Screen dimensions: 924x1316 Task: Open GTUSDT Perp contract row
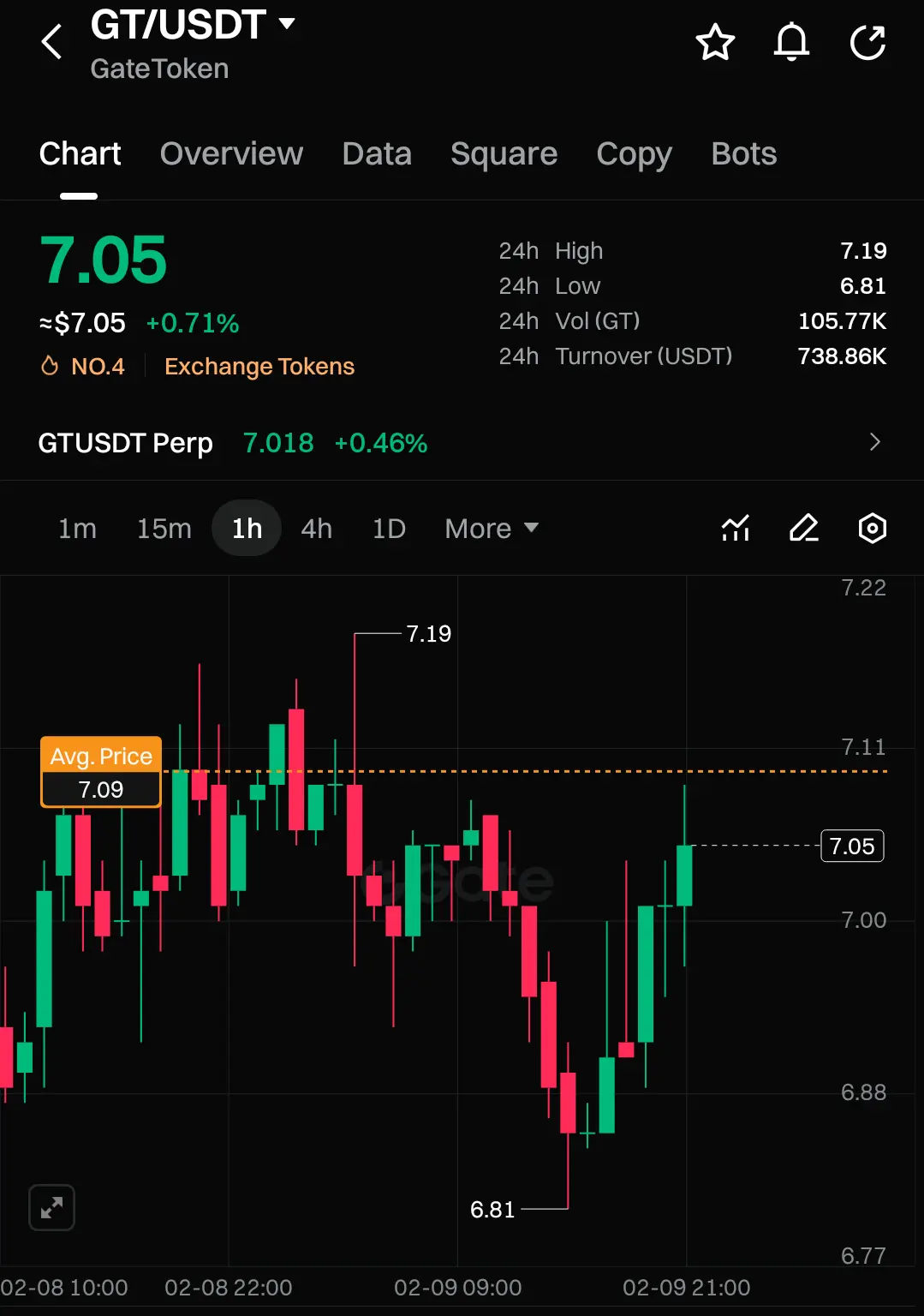pos(462,442)
